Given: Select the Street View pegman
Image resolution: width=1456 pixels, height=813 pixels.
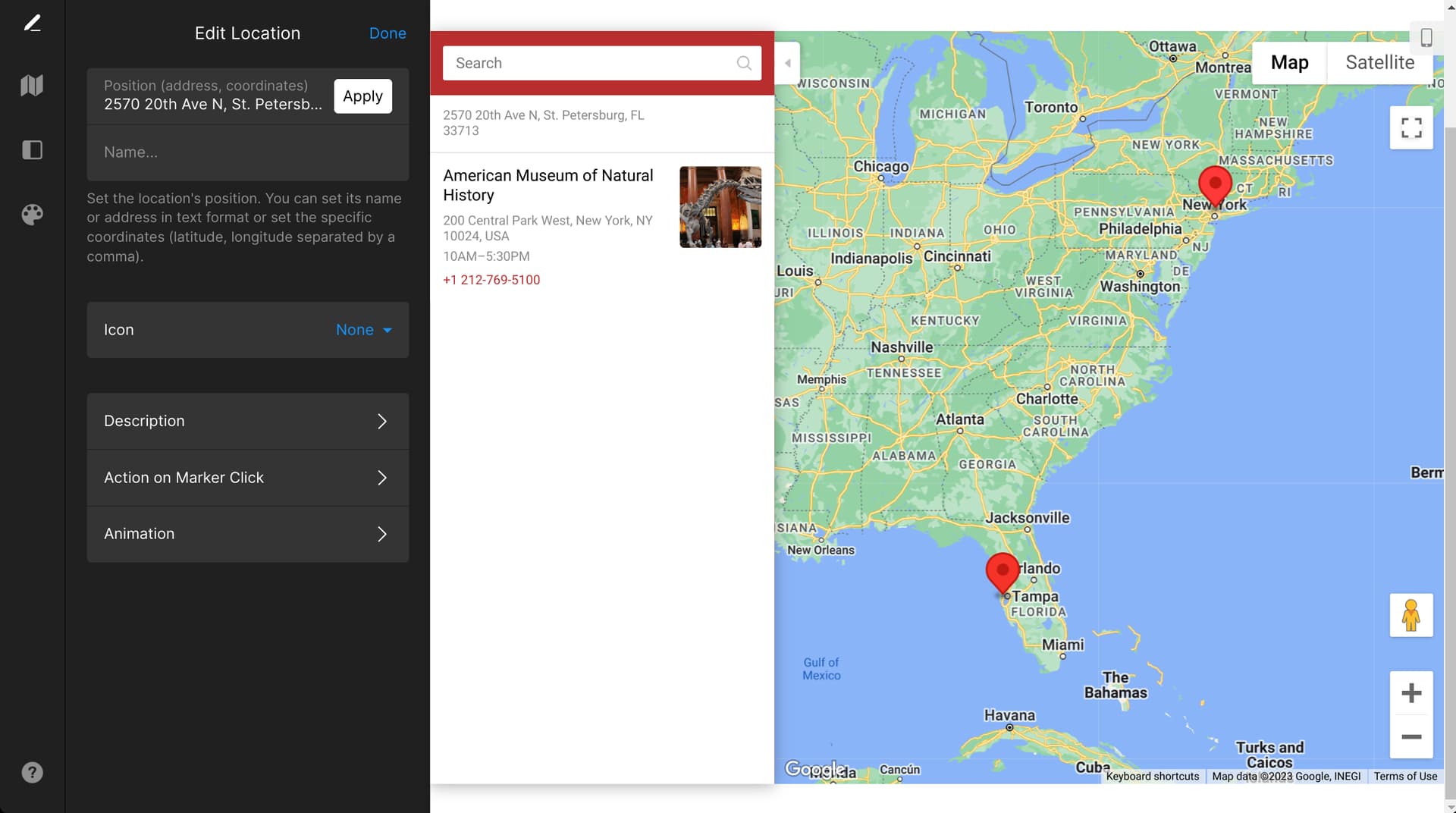Looking at the screenshot, I should (x=1410, y=615).
